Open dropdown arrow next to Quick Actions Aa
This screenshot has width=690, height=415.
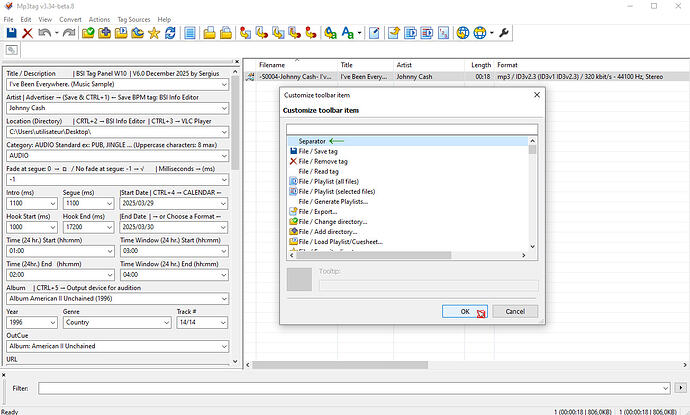click(360, 33)
